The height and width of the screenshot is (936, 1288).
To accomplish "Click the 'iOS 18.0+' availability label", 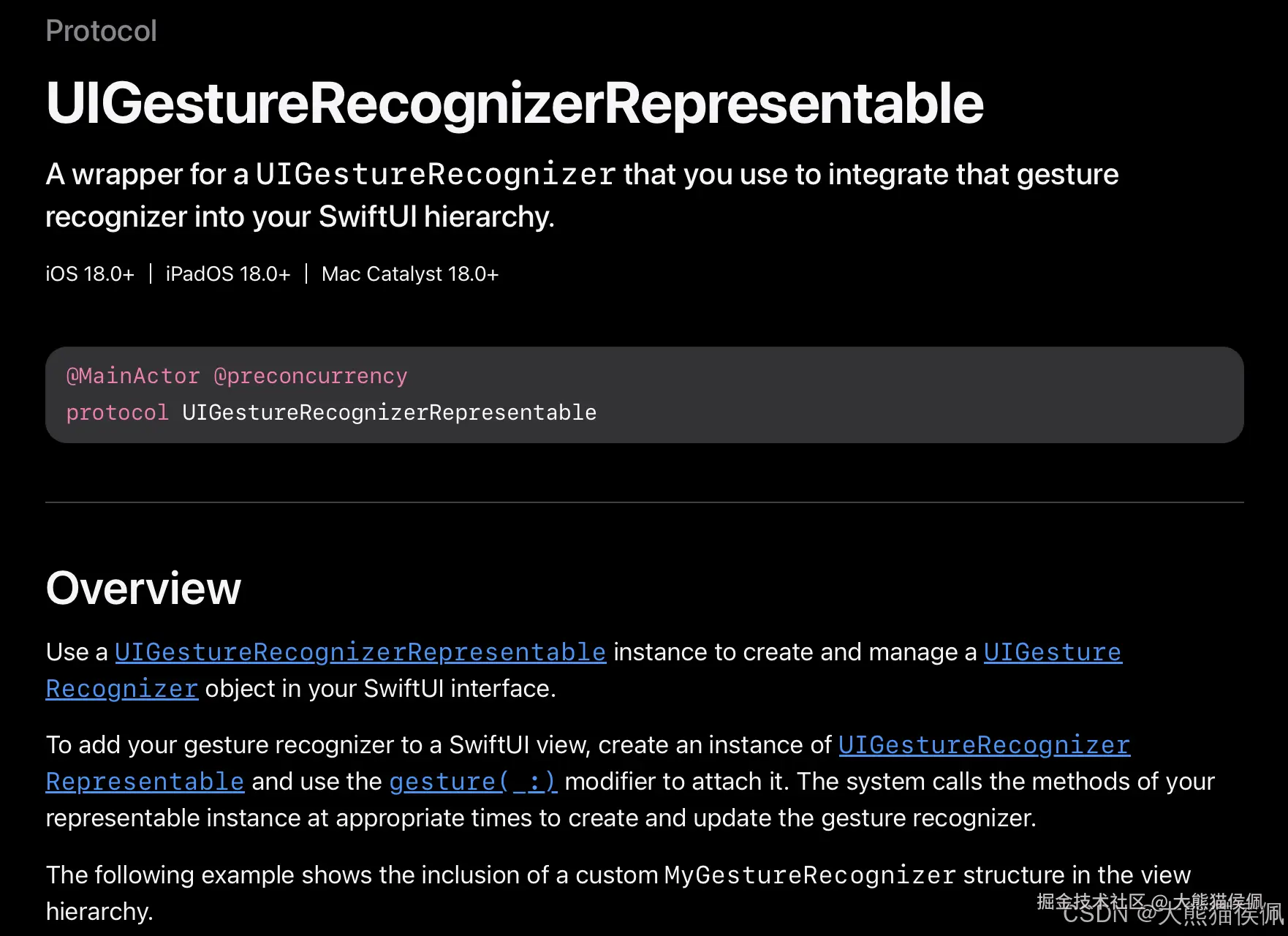I will point(90,274).
